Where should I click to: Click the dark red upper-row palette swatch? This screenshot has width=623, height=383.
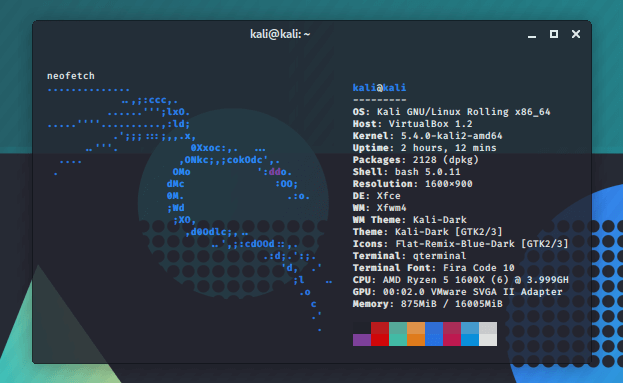pyautogui.click(x=380, y=328)
